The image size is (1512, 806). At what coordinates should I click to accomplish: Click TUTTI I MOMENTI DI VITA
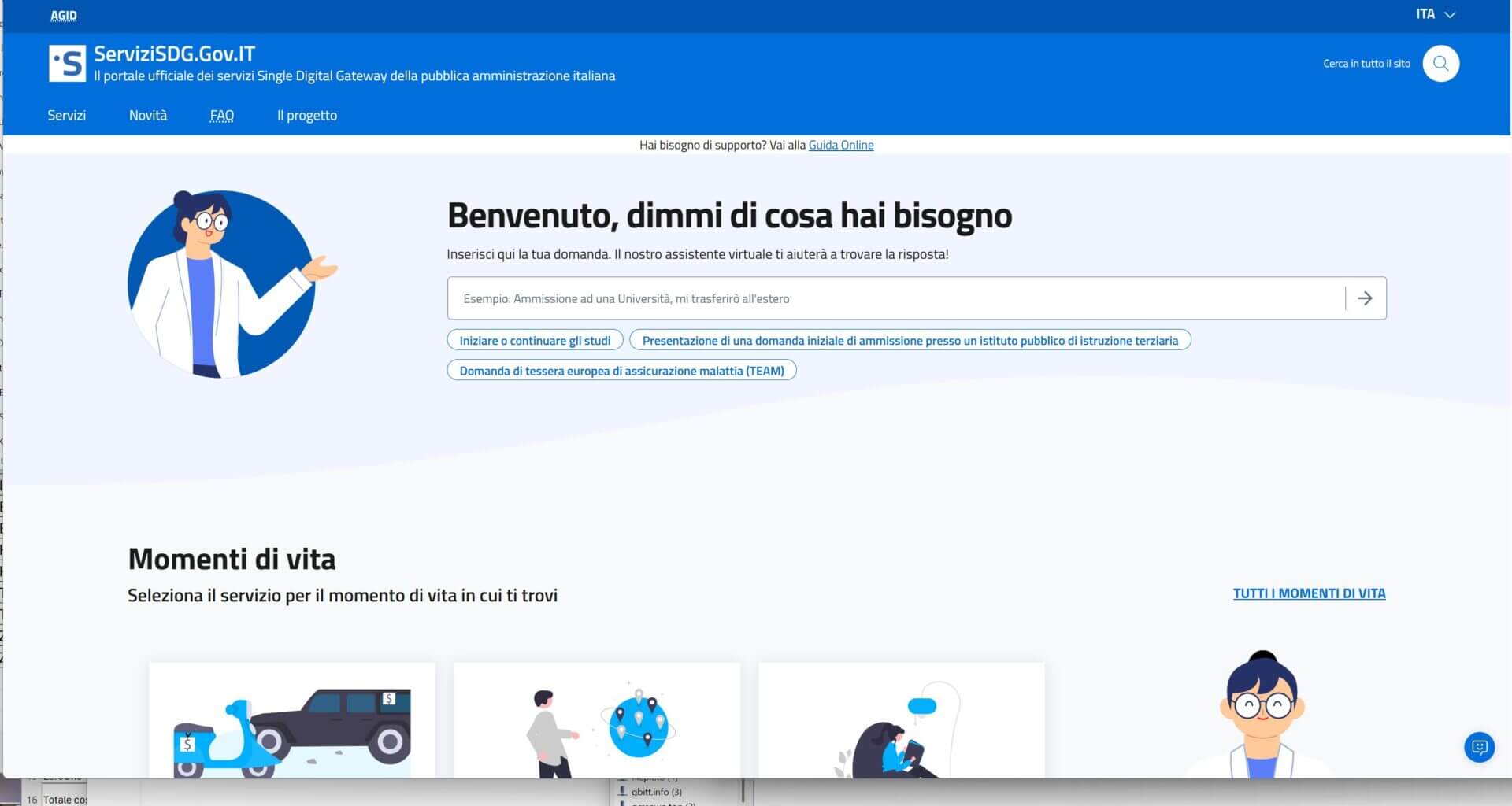pos(1309,593)
